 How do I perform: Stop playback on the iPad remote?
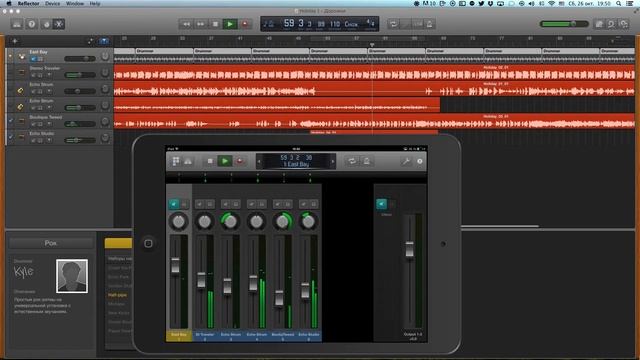pyautogui.click(x=210, y=161)
